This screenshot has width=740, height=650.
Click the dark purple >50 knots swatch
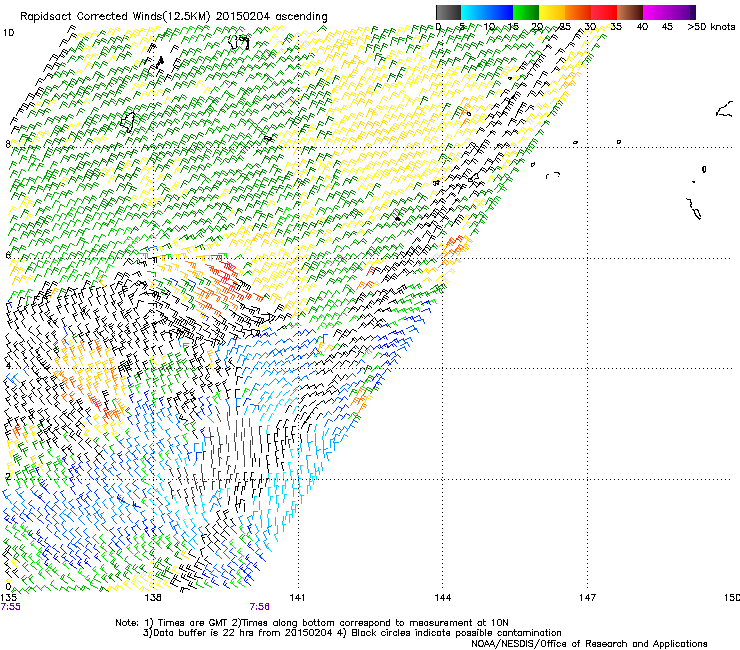coord(693,12)
